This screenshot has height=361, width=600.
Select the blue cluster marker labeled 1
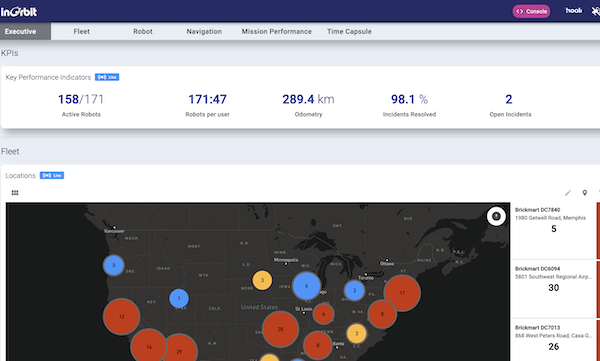coord(179,298)
